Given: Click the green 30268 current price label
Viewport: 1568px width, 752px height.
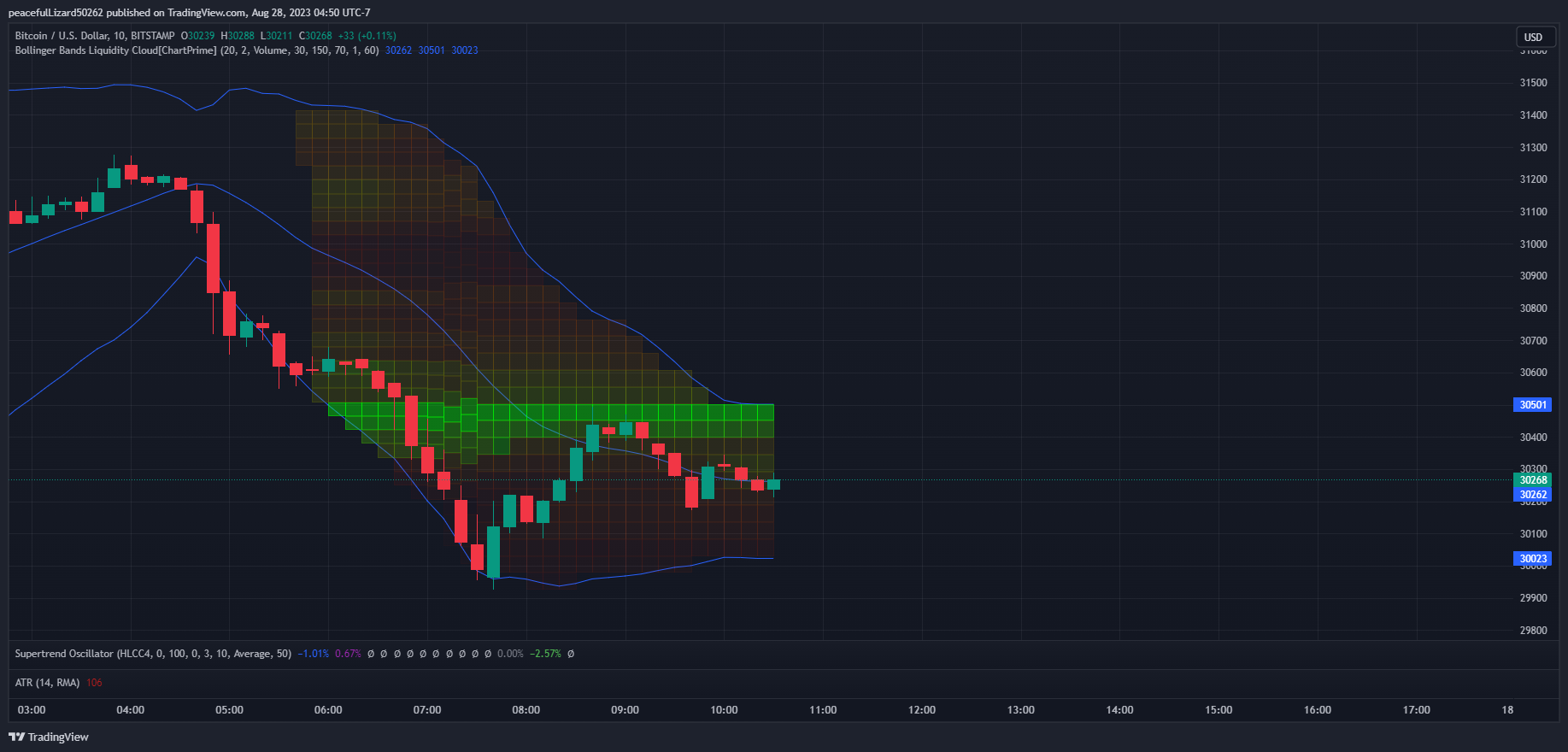Looking at the screenshot, I should pyautogui.click(x=1533, y=480).
